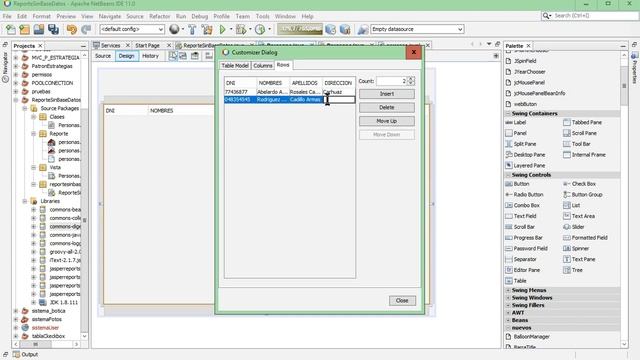Select Table component in the Palette
The width and height of the screenshot is (640, 360).
point(516,281)
